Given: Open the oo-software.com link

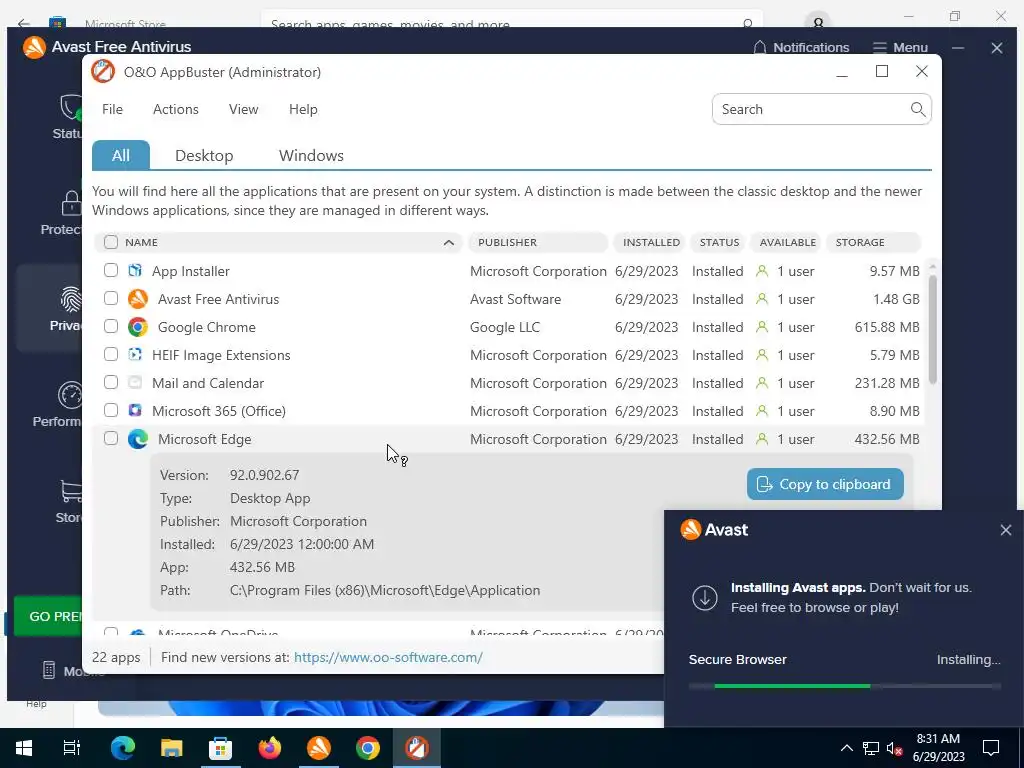Looking at the screenshot, I should [388, 657].
